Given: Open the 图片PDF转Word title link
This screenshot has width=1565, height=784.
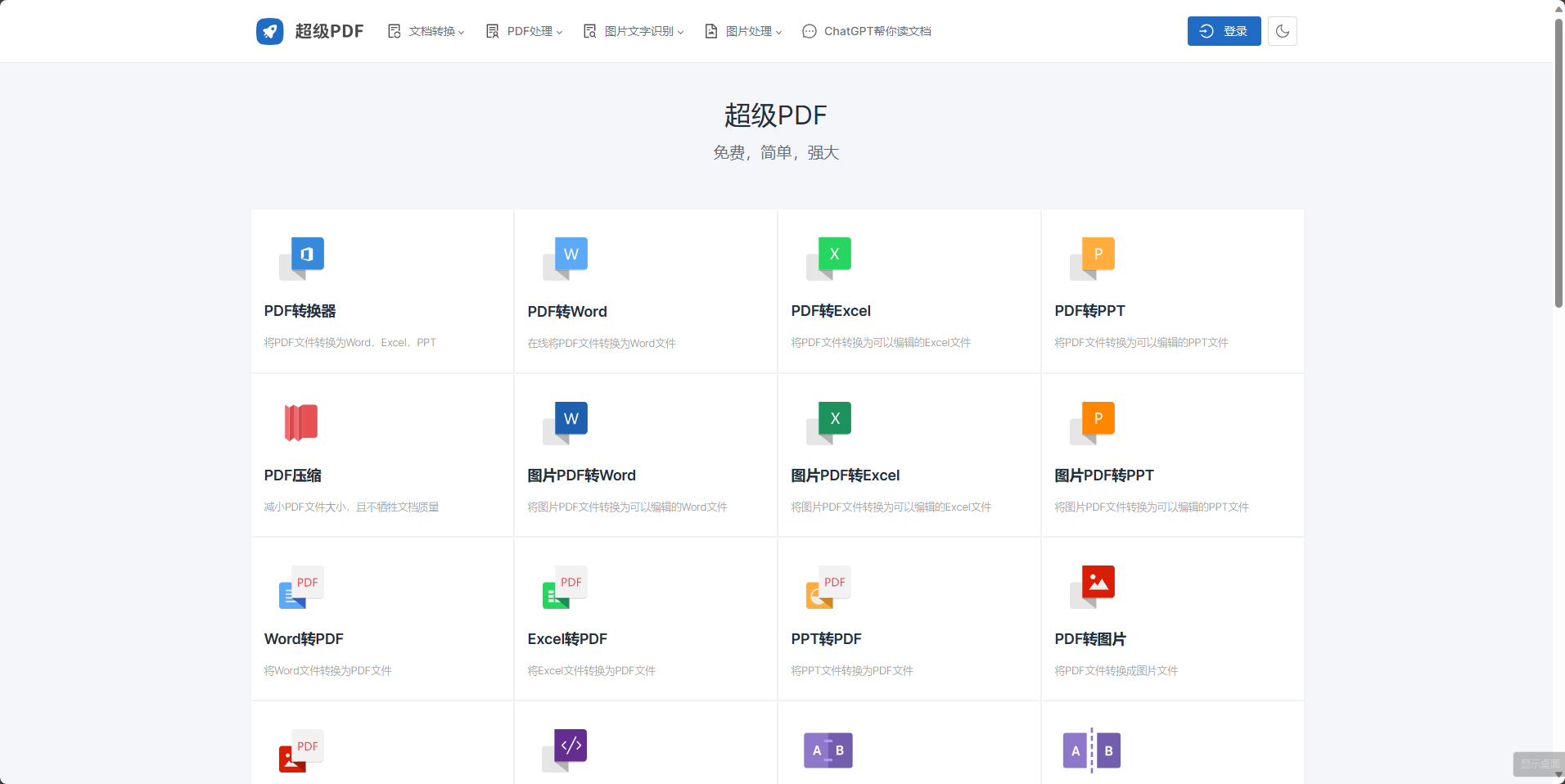Looking at the screenshot, I should [581, 475].
